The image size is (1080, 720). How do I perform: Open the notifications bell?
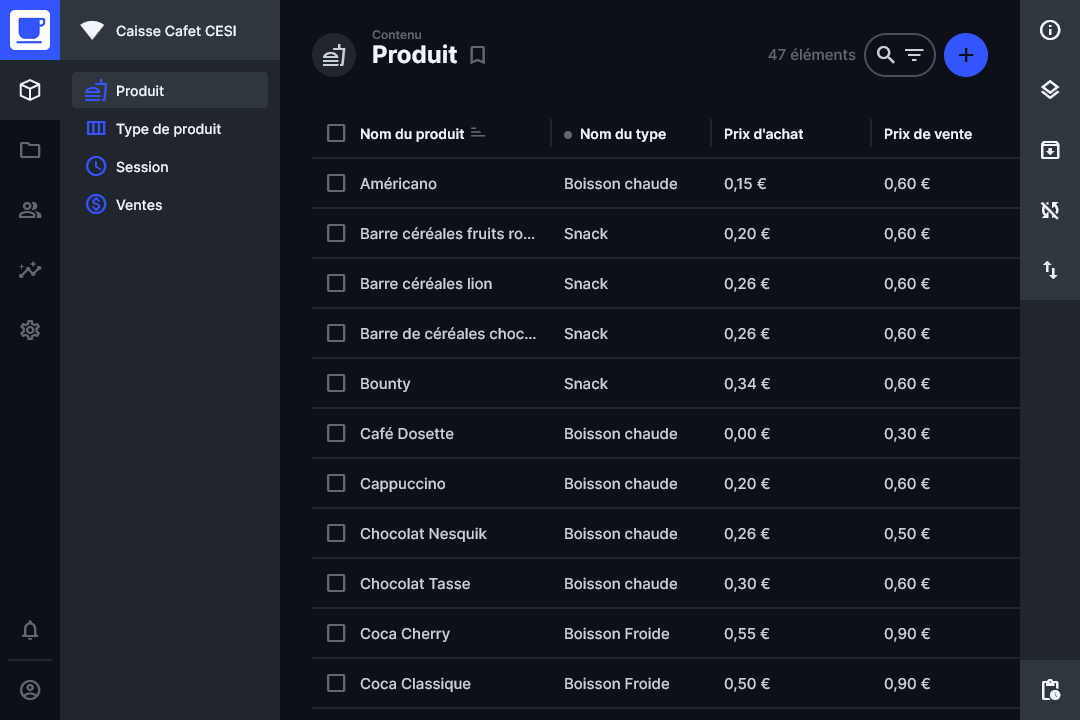[30, 630]
